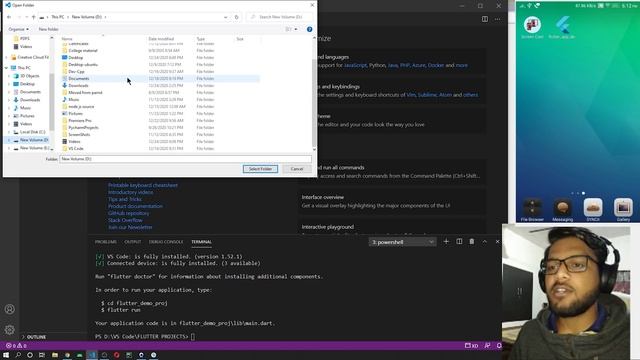Expand 3D Objects tree node
This screenshot has height=360, width=640.
pyautogui.click(x=9, y=76)
